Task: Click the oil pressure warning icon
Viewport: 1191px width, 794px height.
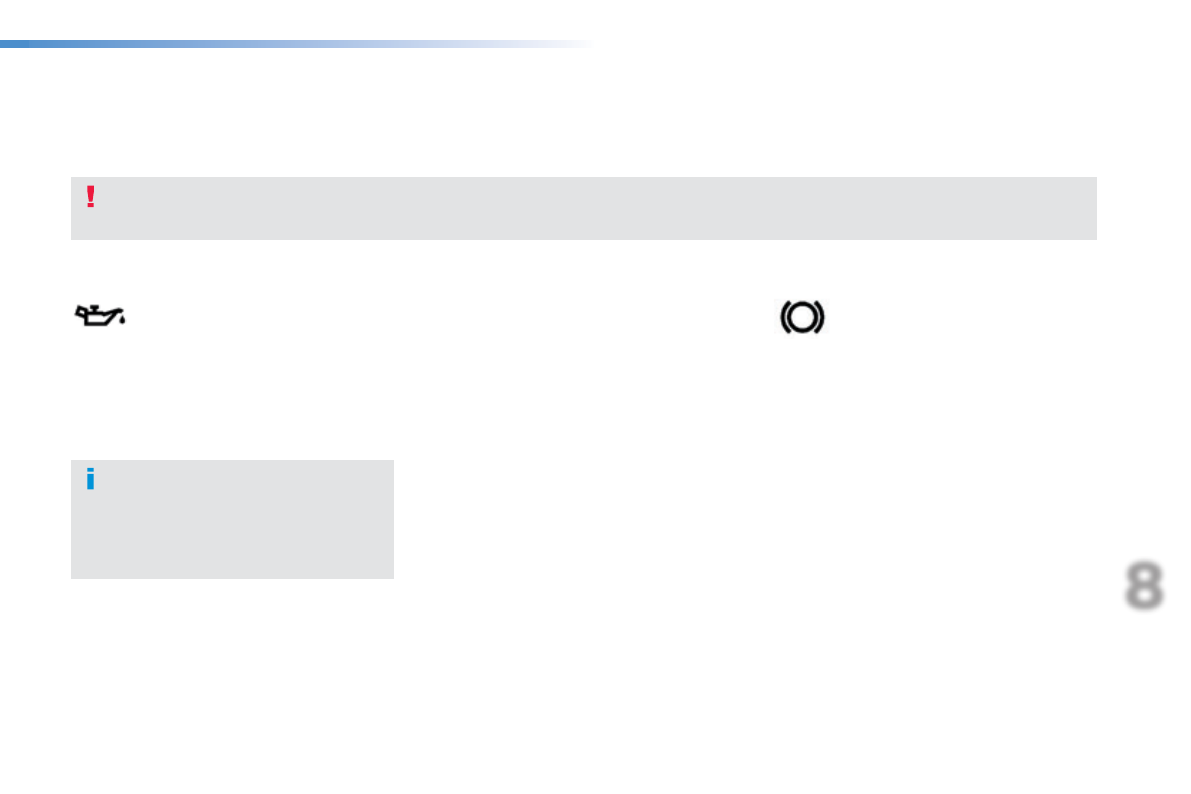Action: [100, 318]
